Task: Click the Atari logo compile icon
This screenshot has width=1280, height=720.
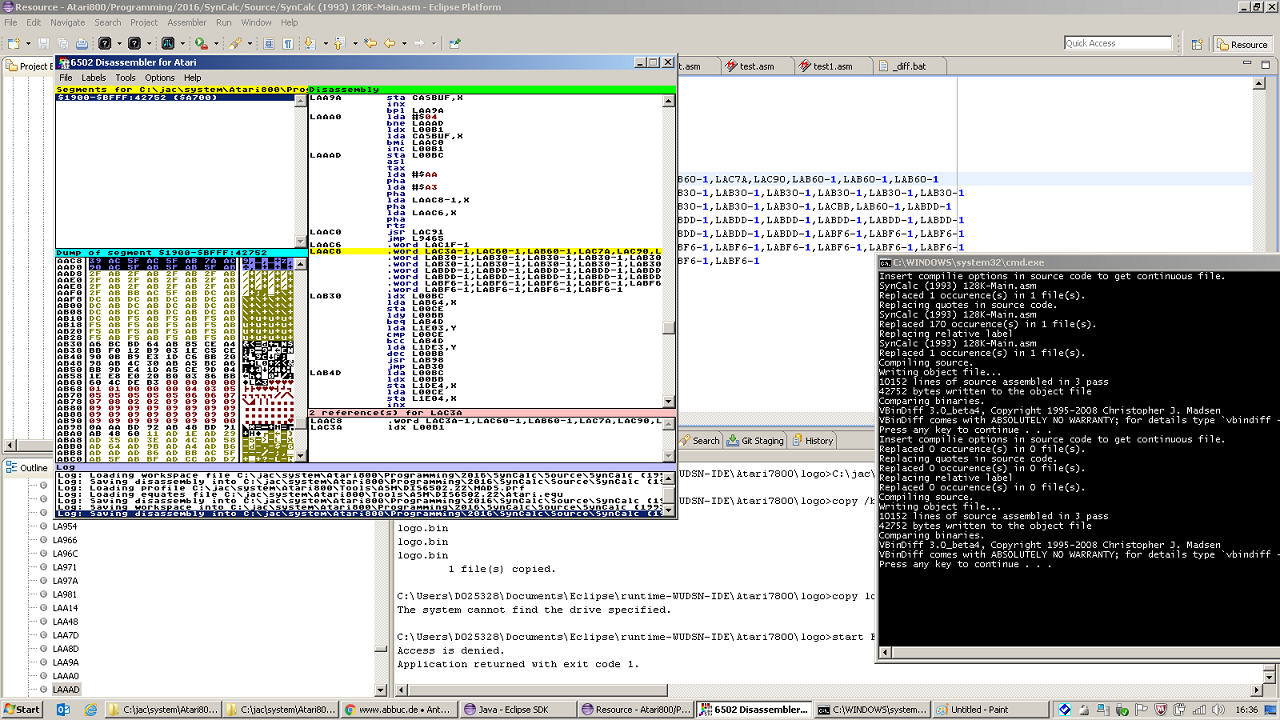Action: coord(168,44)
